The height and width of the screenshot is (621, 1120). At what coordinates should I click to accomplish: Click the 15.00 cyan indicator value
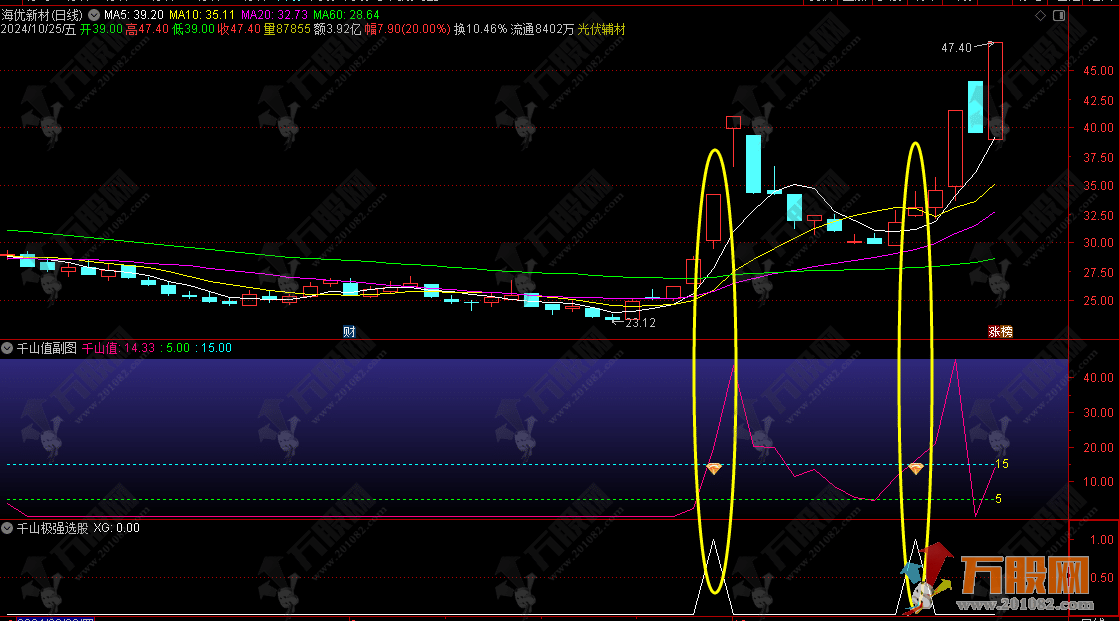pos(216,348)
